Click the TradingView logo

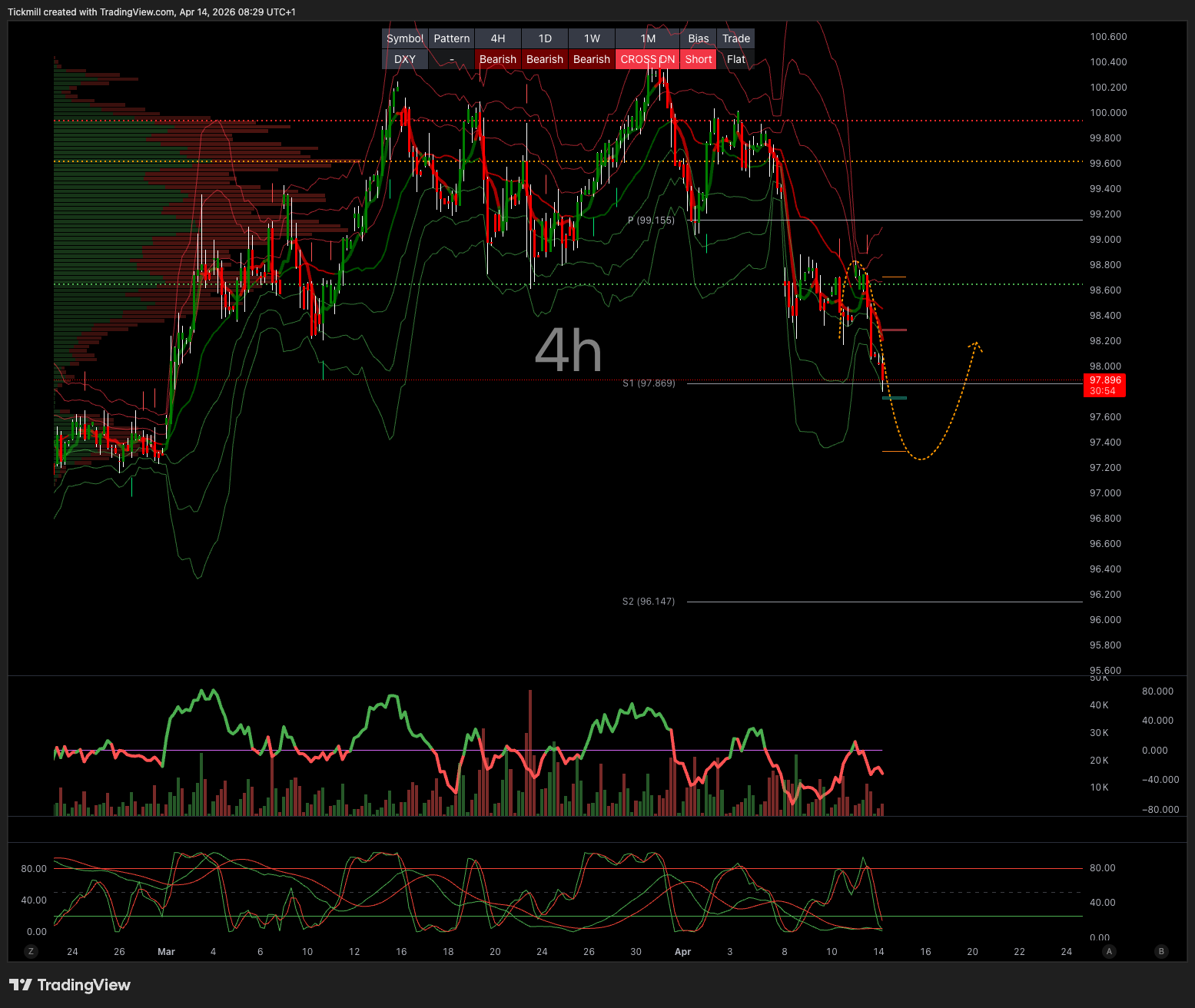pos(70,985)
